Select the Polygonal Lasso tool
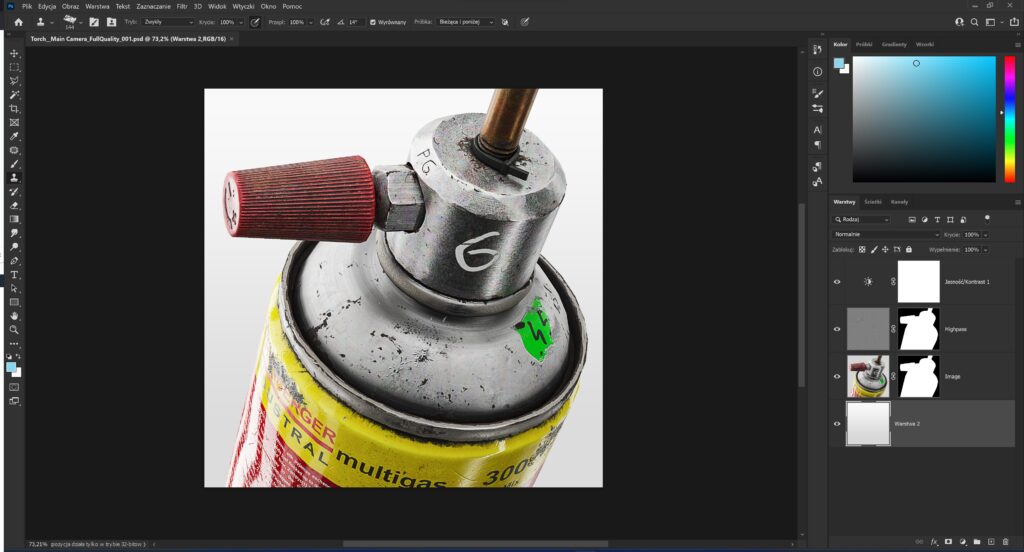 point(14,81)
